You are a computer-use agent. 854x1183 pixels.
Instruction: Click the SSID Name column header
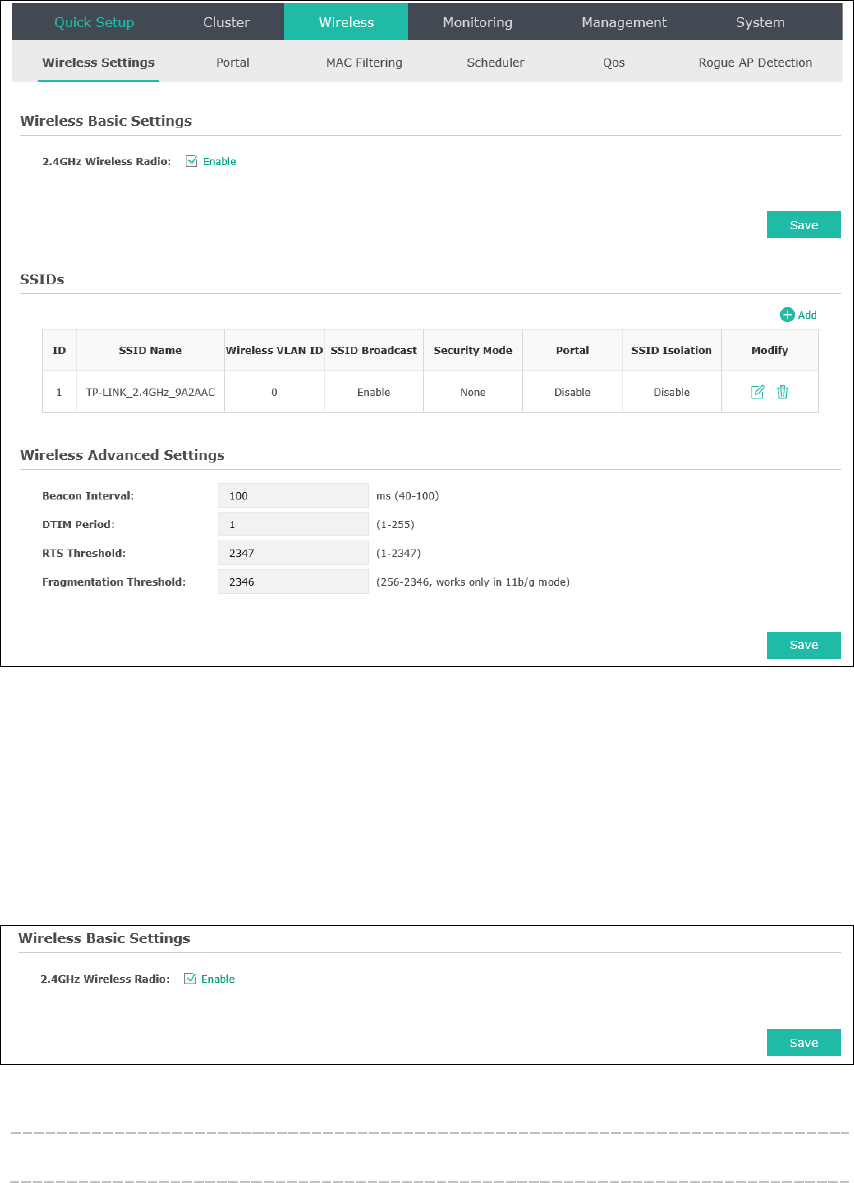point(150,350)
